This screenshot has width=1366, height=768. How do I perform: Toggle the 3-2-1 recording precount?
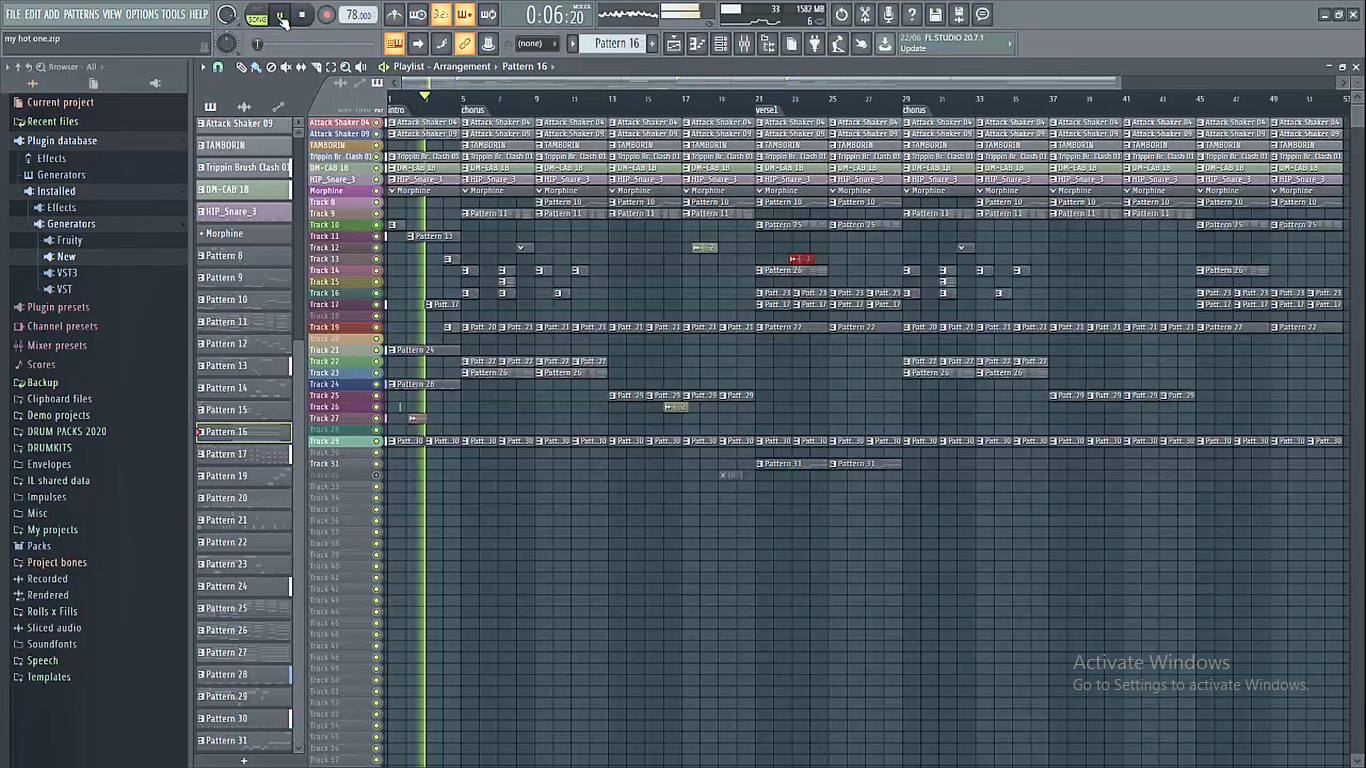point(438,14)
